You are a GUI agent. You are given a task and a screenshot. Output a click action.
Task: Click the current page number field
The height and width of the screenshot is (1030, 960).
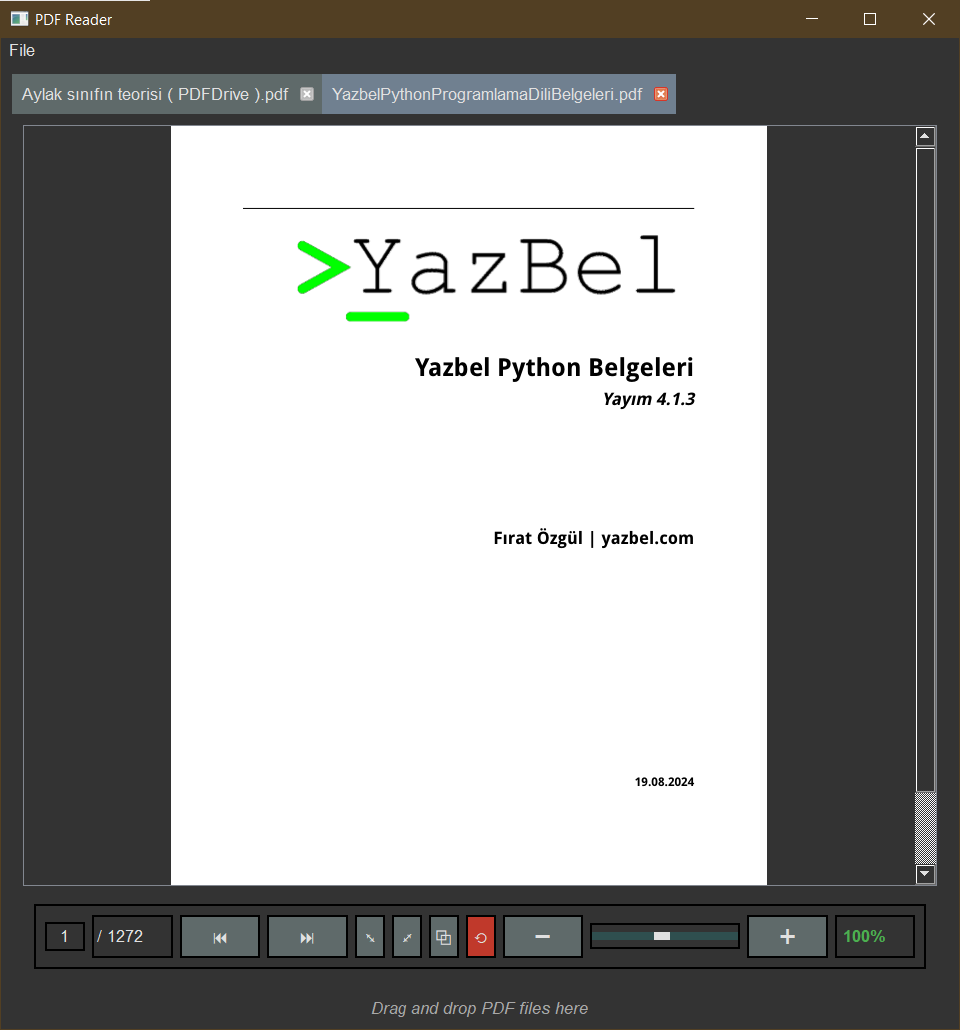pyautogui.click(x=64, y=936)
